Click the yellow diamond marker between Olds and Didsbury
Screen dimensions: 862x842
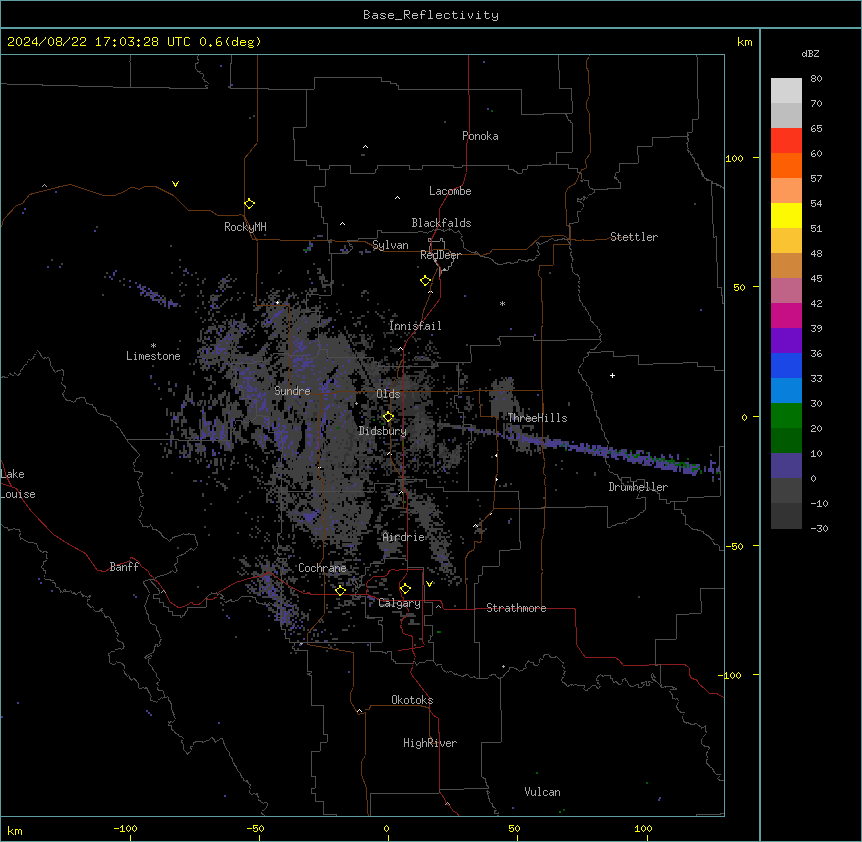pos(389,417)
